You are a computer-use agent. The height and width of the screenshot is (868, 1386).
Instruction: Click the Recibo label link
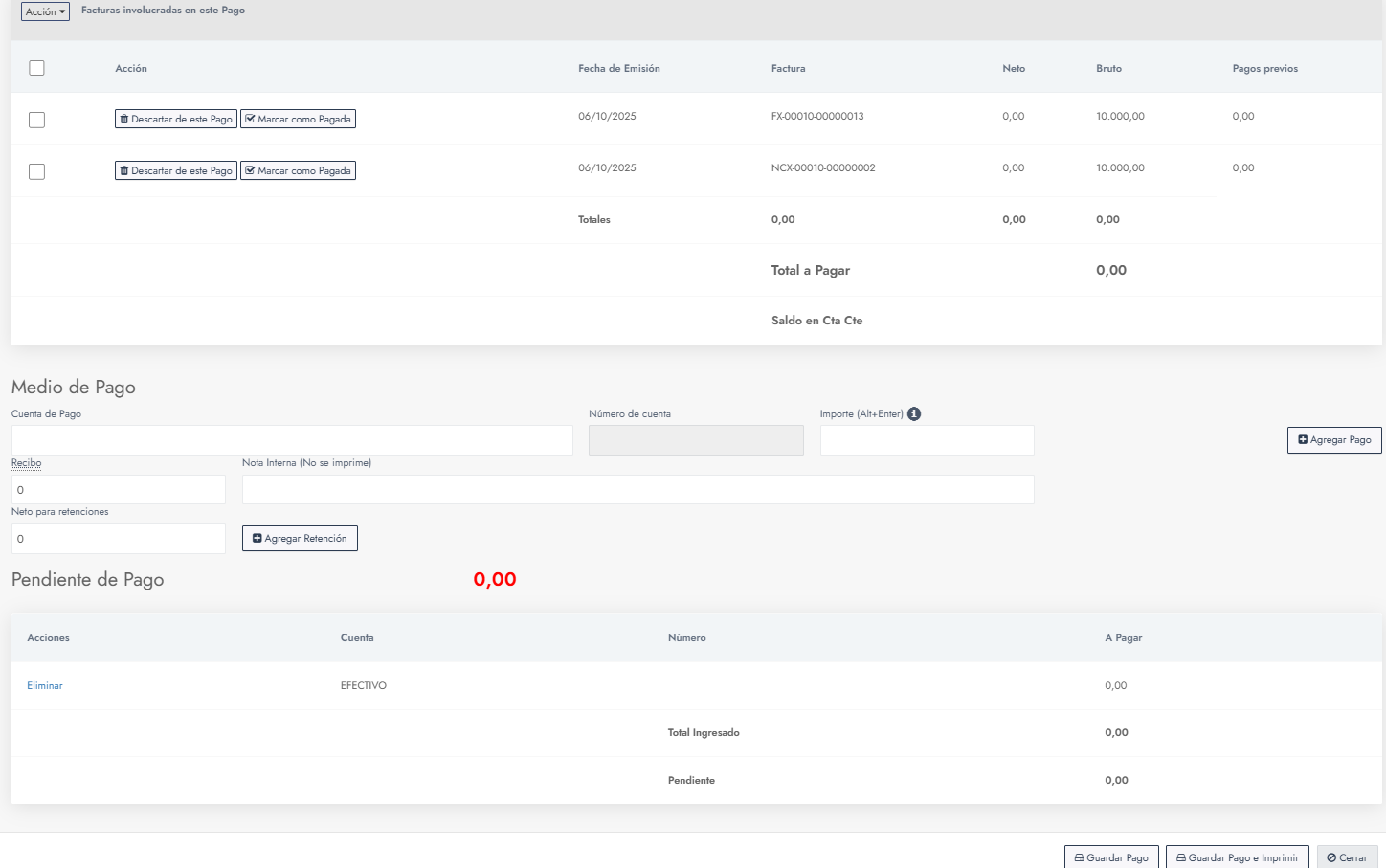(27, 463)
